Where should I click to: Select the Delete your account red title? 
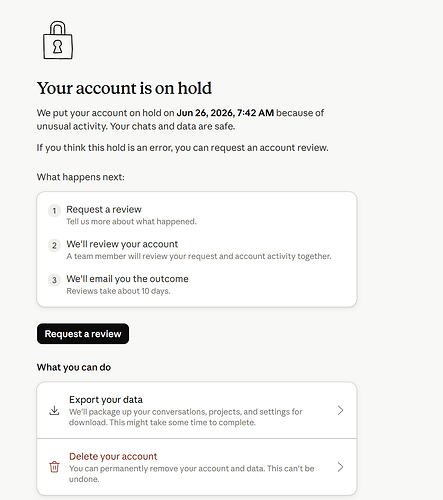(x=113, y=456)
